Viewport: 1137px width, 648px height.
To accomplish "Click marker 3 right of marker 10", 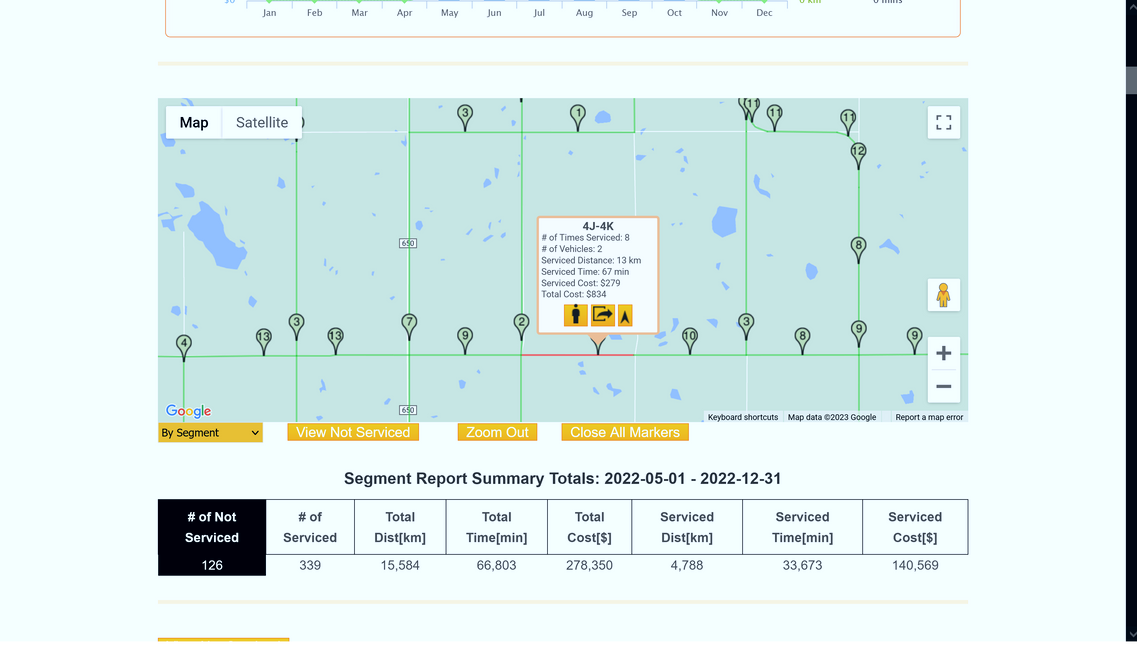I will coord(746,326).
